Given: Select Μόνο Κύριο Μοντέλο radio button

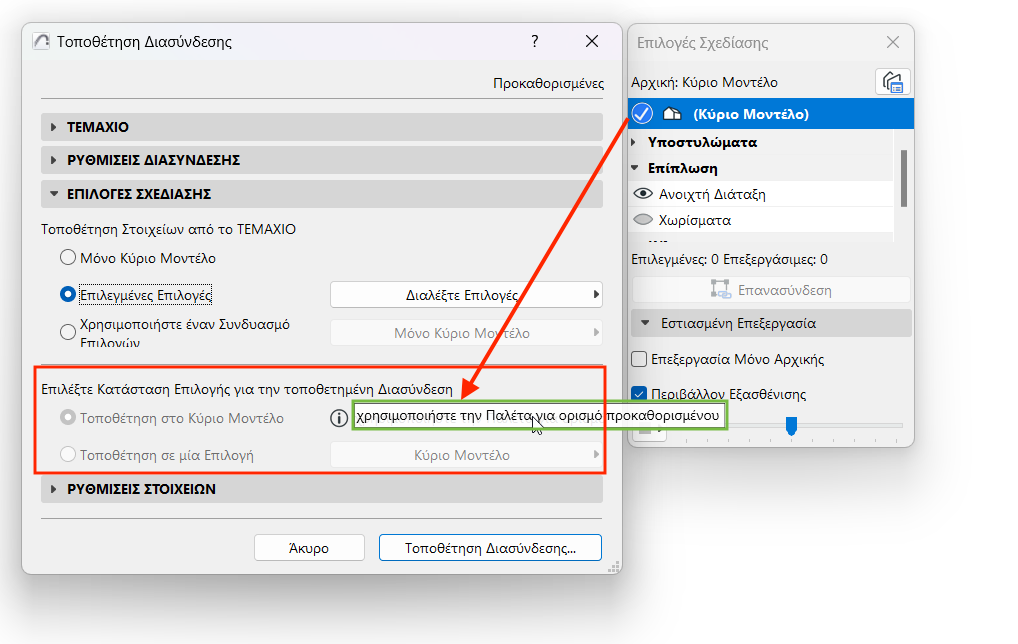Looking at the screenshot, I should pyautogui.click(x=68, y=258).
